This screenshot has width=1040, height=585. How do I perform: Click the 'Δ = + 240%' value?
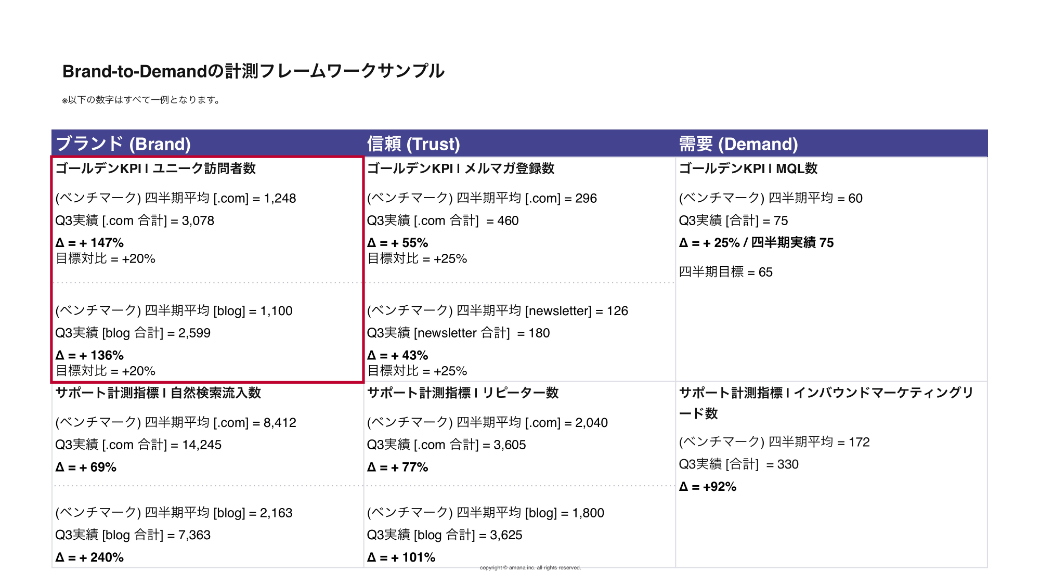90,557
